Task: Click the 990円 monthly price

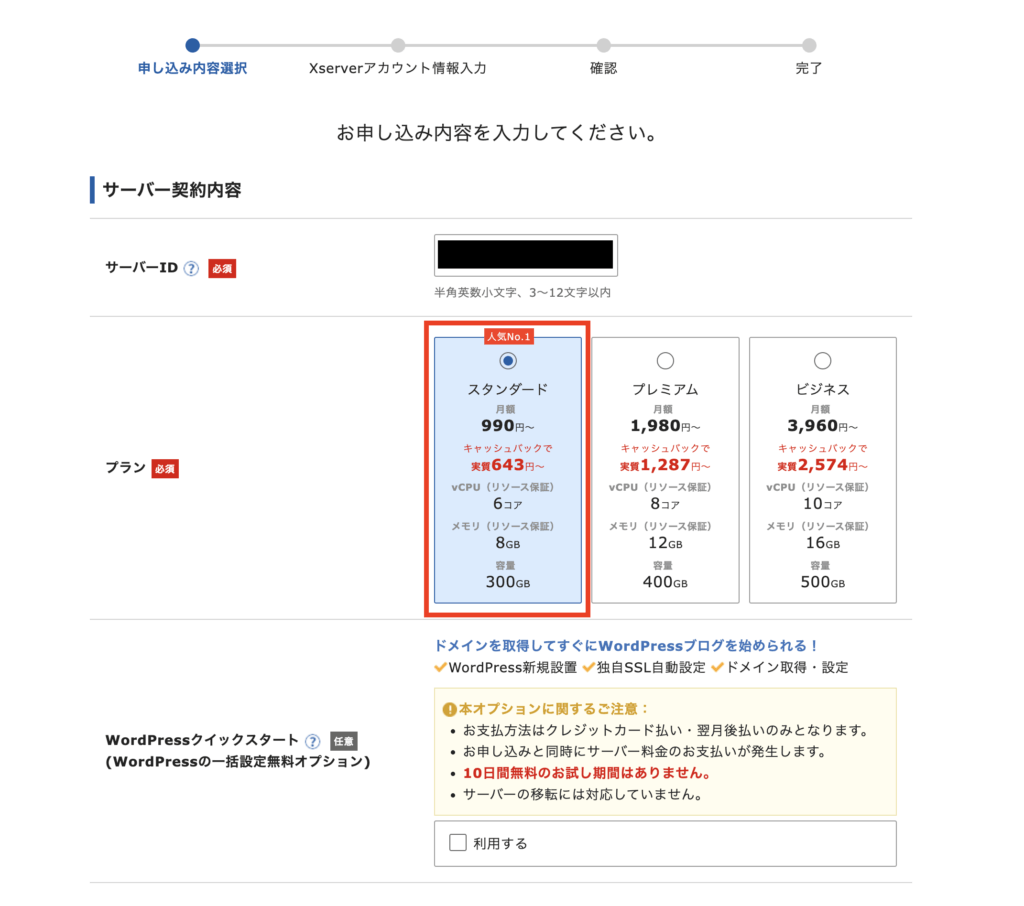Action: coord(507,426)
